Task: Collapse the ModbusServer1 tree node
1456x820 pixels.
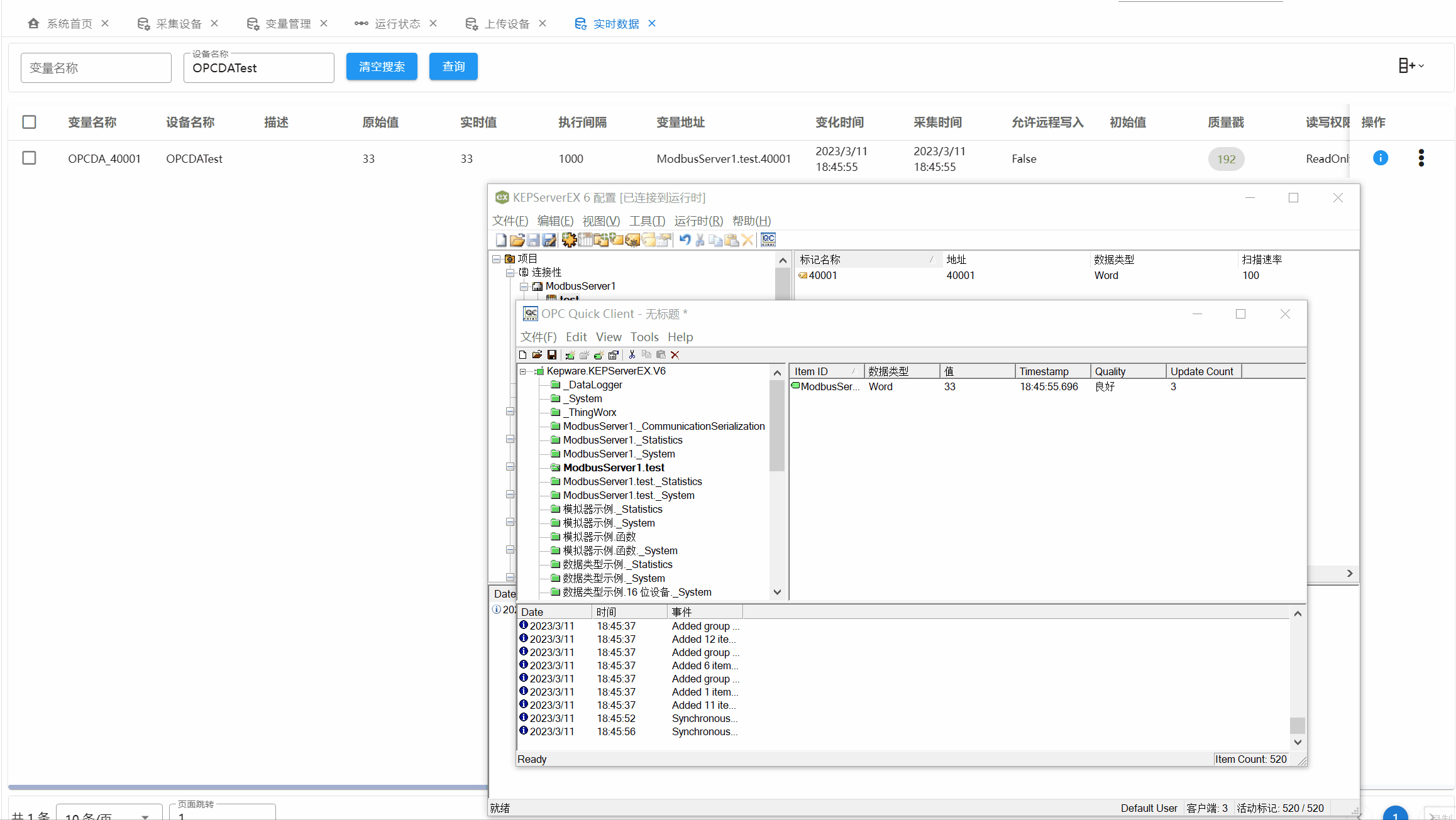Action: pyautogui.click(x=524, y=286)
